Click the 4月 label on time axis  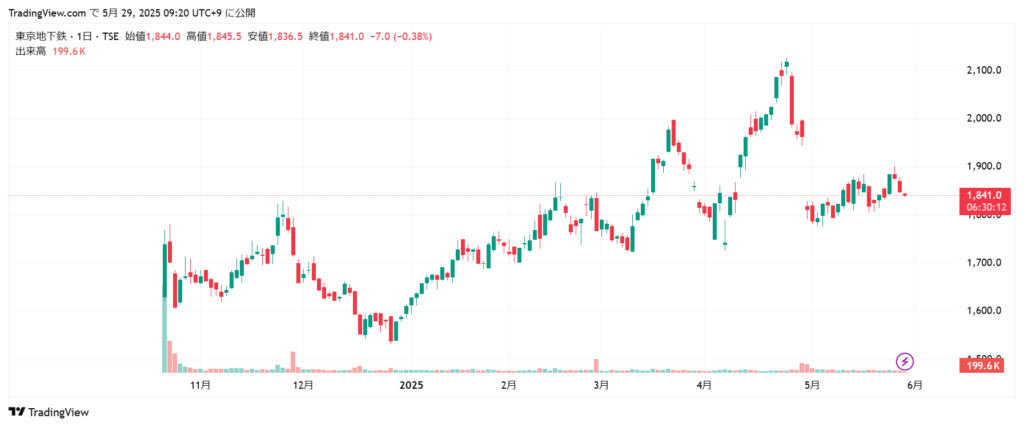pyautogui.click(x=704, y=385)
